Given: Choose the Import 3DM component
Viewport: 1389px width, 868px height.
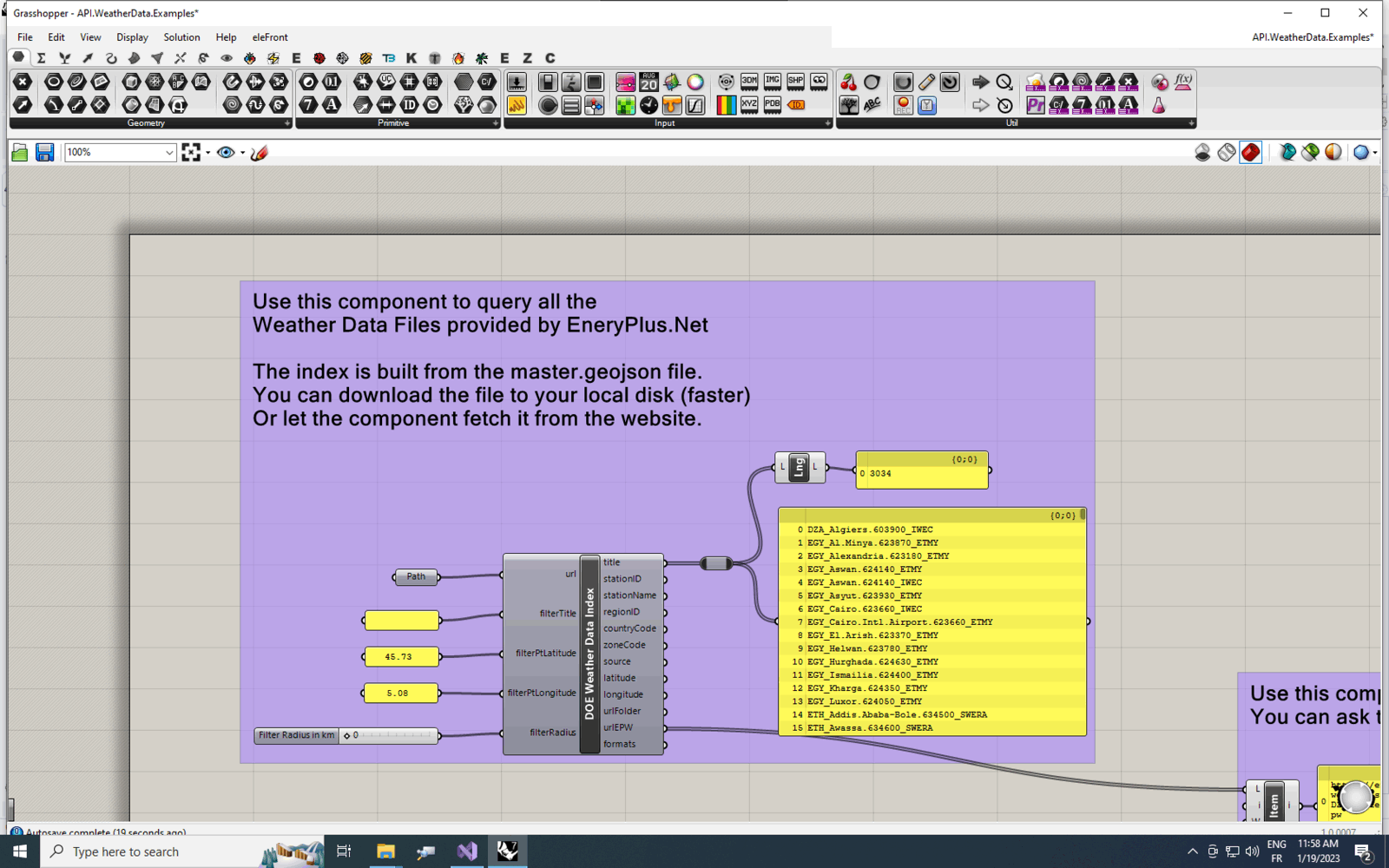Looking at the screenshot, I should tap(749, 82).
